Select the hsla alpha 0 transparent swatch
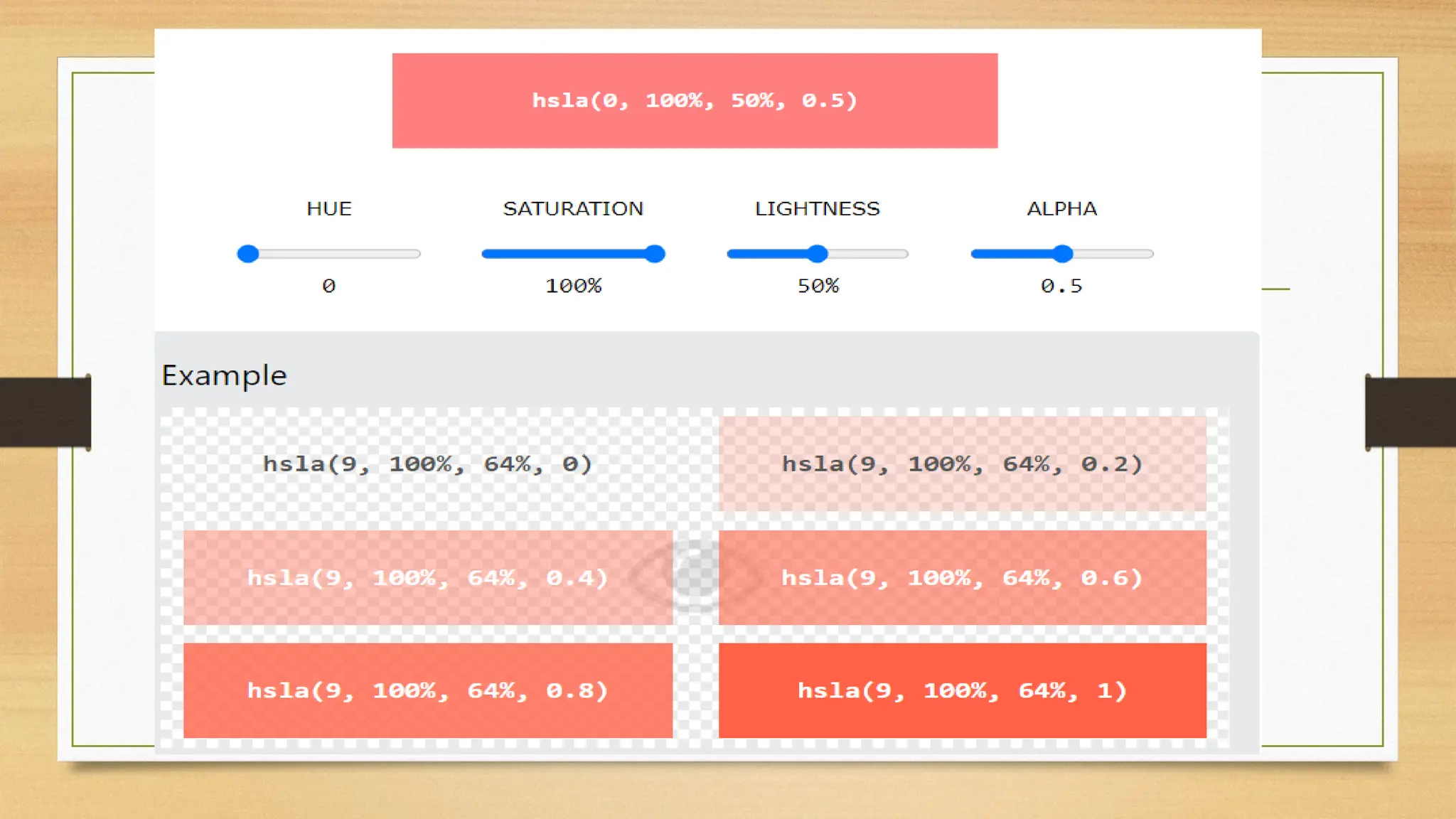 tap(427, 464)
